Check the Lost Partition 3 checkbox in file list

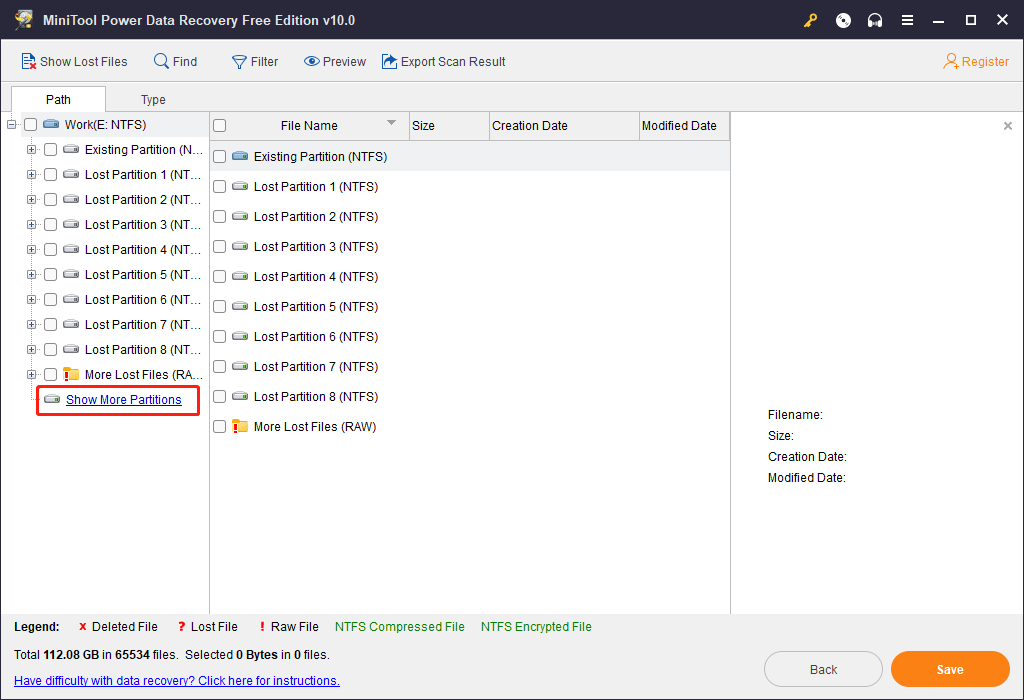[x=220, y=247]
